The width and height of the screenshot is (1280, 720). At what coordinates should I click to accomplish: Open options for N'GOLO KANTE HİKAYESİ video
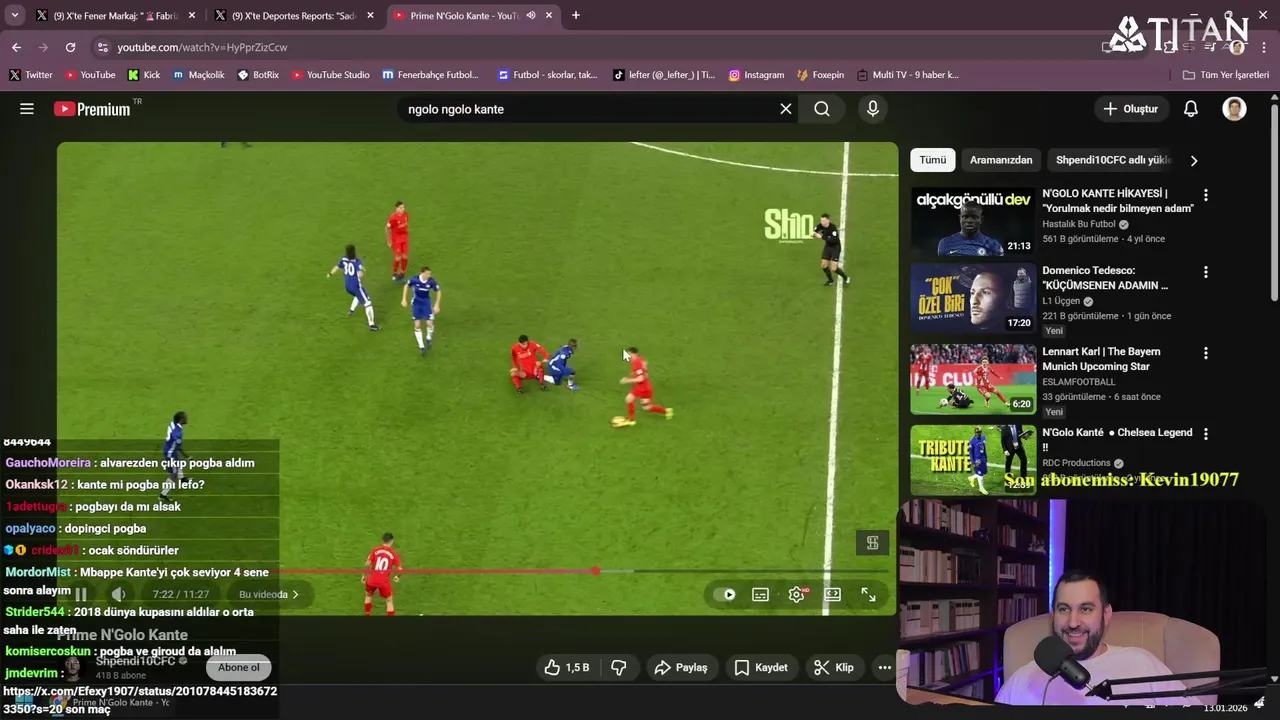(x=1205, y=195)
